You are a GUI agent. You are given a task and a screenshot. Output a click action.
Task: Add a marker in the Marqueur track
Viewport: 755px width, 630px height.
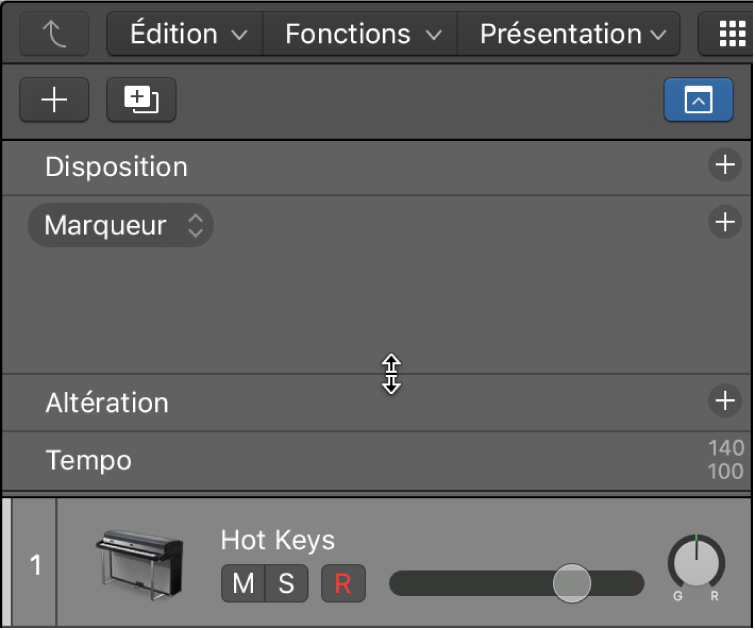(x=724, y=222)
